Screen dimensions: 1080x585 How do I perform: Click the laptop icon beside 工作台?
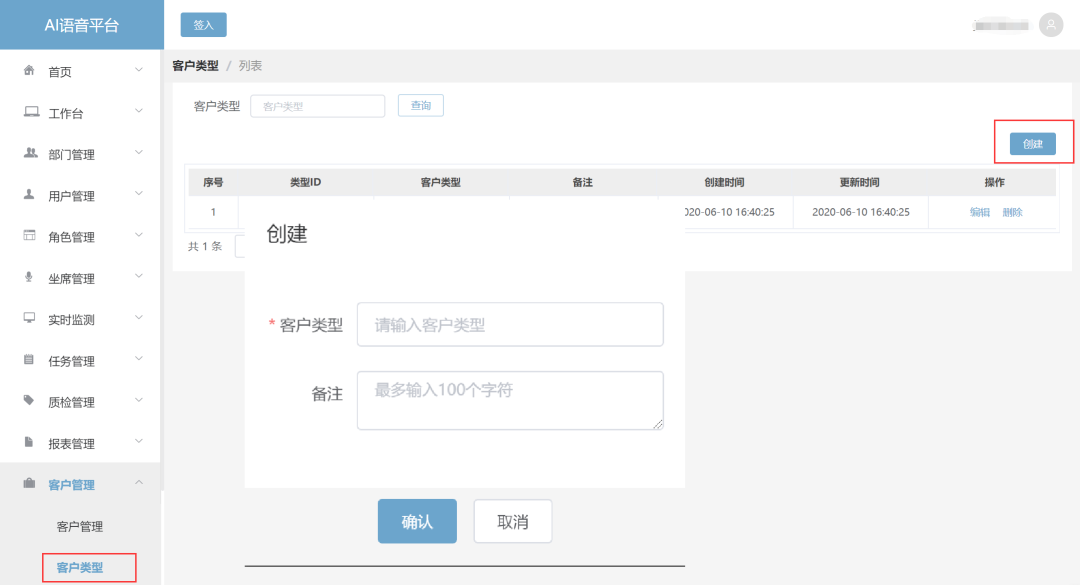(x=31, y=112)
